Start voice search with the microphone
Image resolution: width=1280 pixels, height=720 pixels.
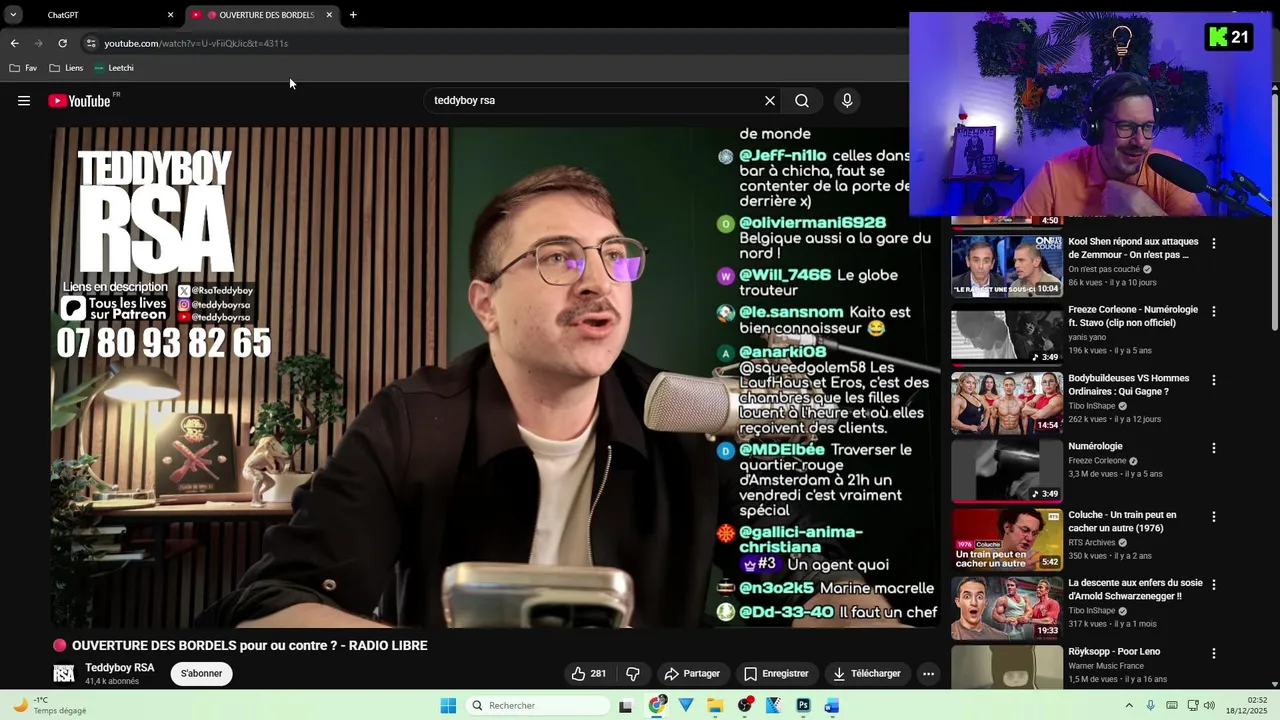click(847, 101)
